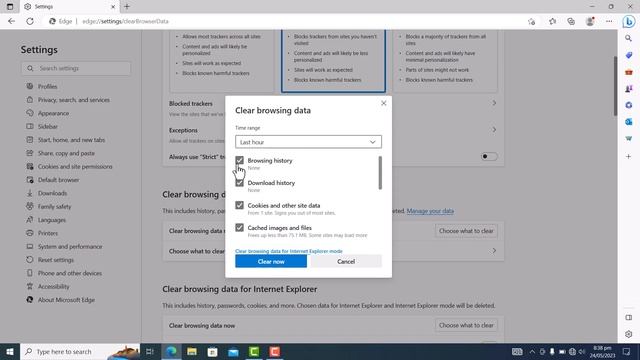Open Mail app from the taskbar
Image resolution: width=640 pixels, height=360 pixels.
[x=233, y=351]
